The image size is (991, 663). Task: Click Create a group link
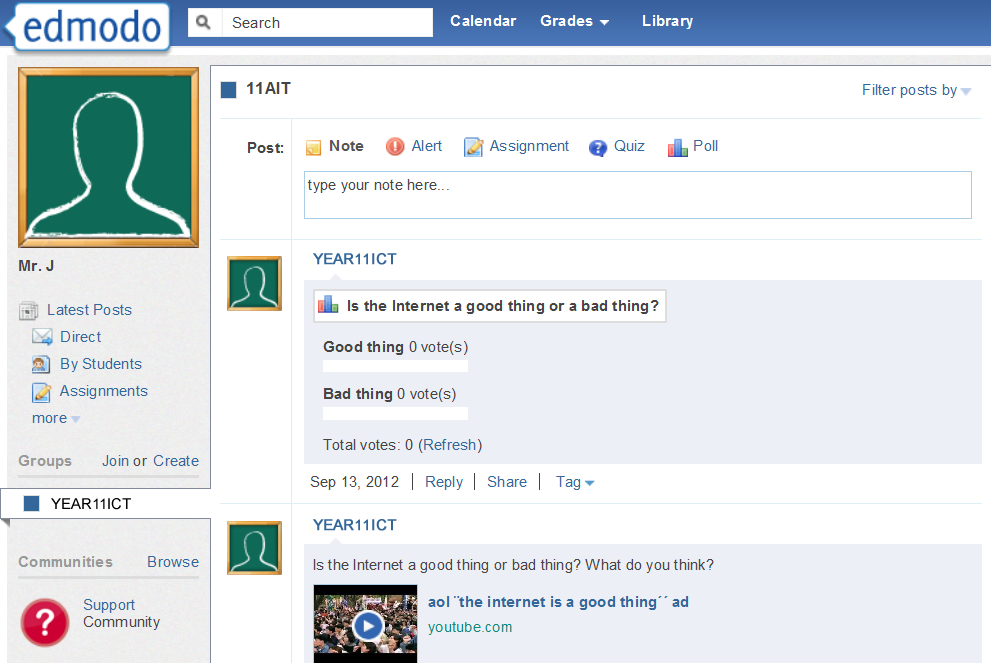[x=176, y=461]
